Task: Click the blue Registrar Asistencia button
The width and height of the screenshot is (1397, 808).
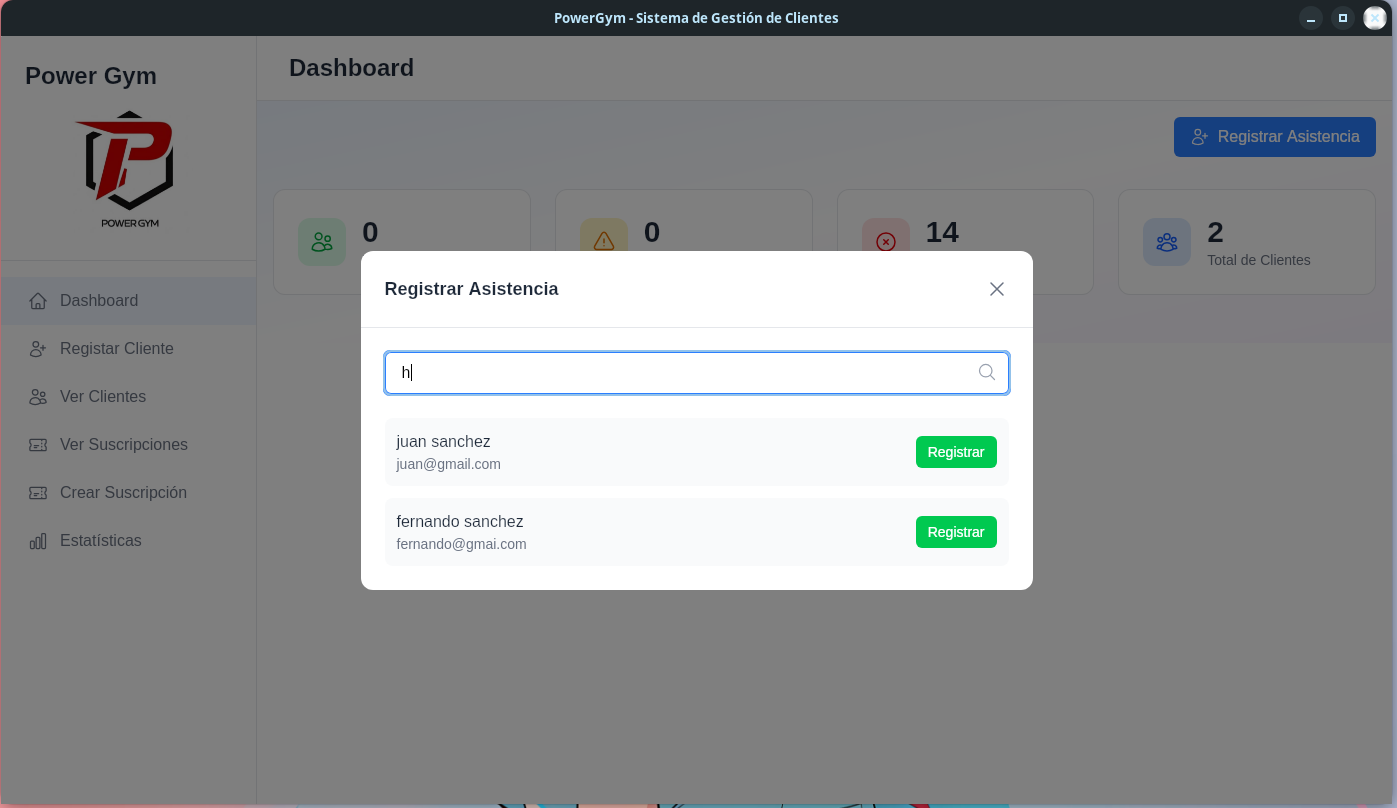Action: click(1275, 137)
